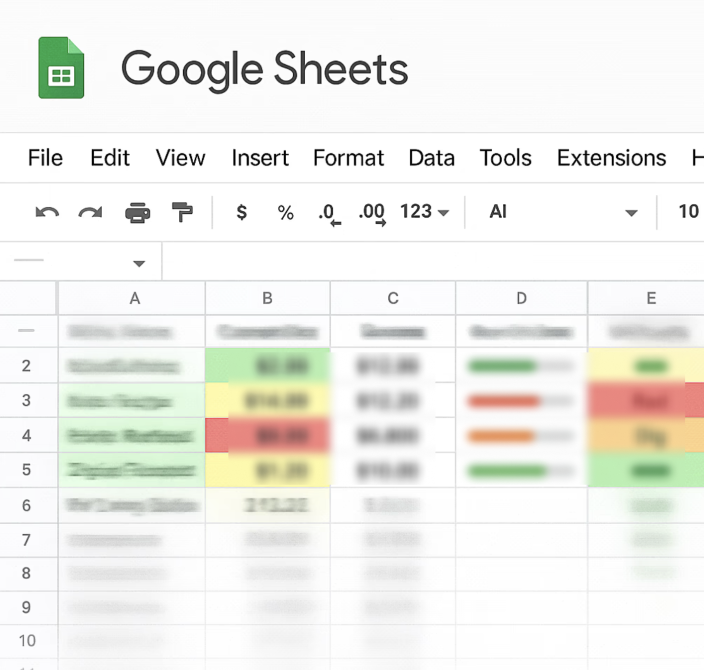Open the Format menu

coord(348,158)
